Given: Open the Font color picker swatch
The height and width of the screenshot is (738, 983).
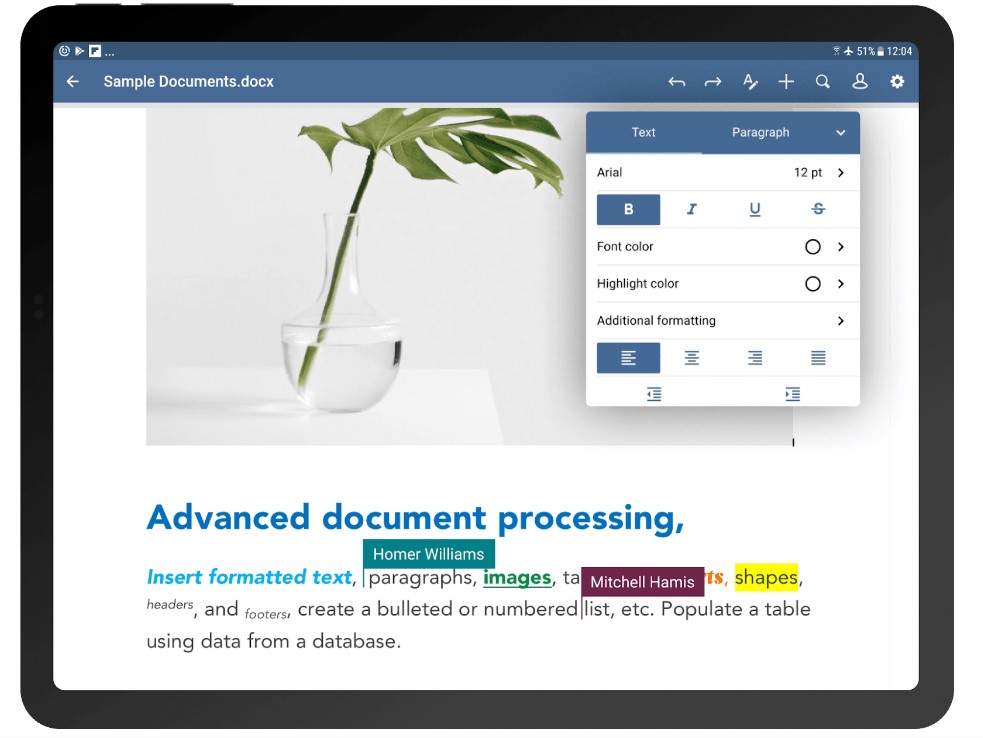Looking at the screenshot, I should [813, 246].
